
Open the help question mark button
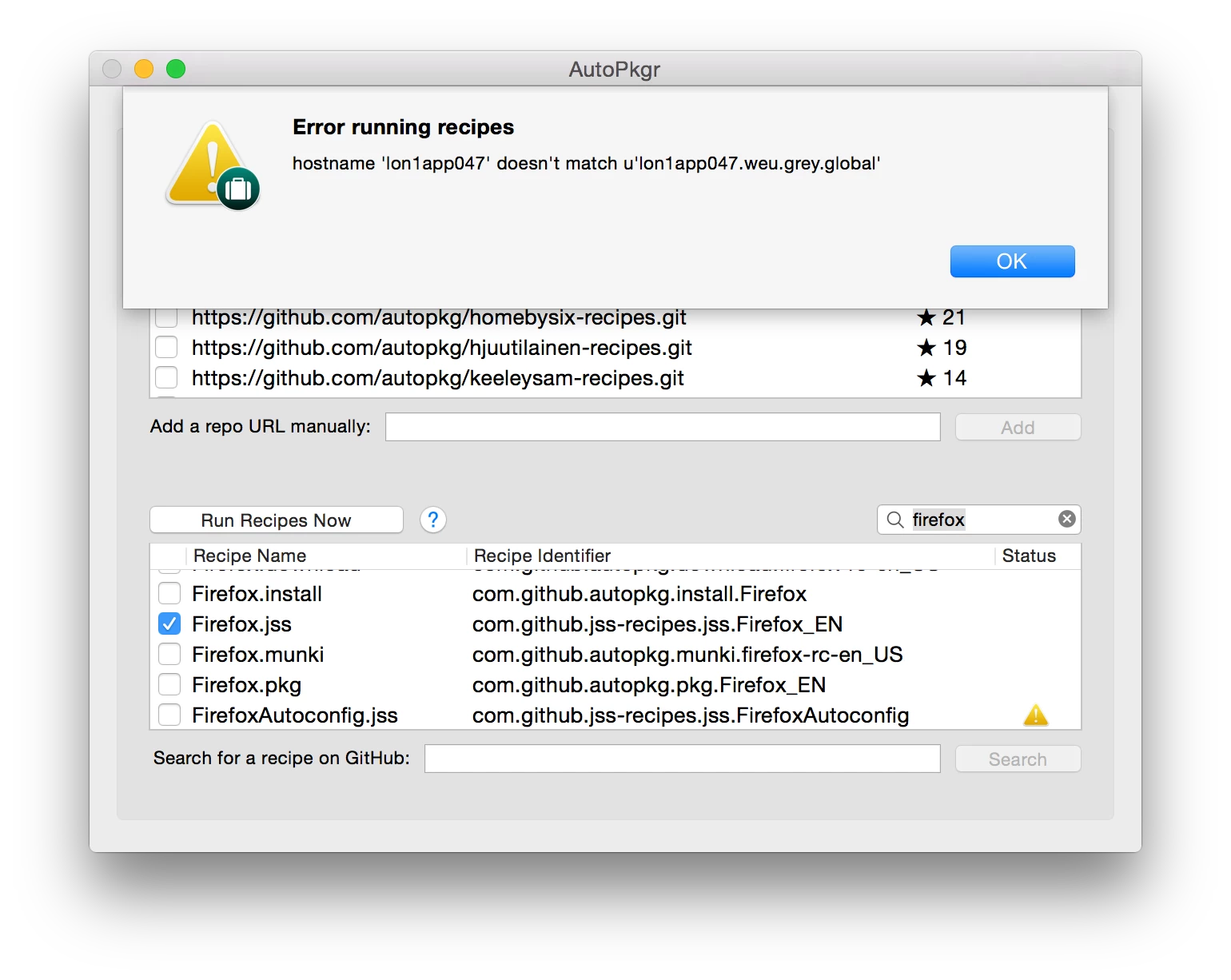(x=432, y=520)
